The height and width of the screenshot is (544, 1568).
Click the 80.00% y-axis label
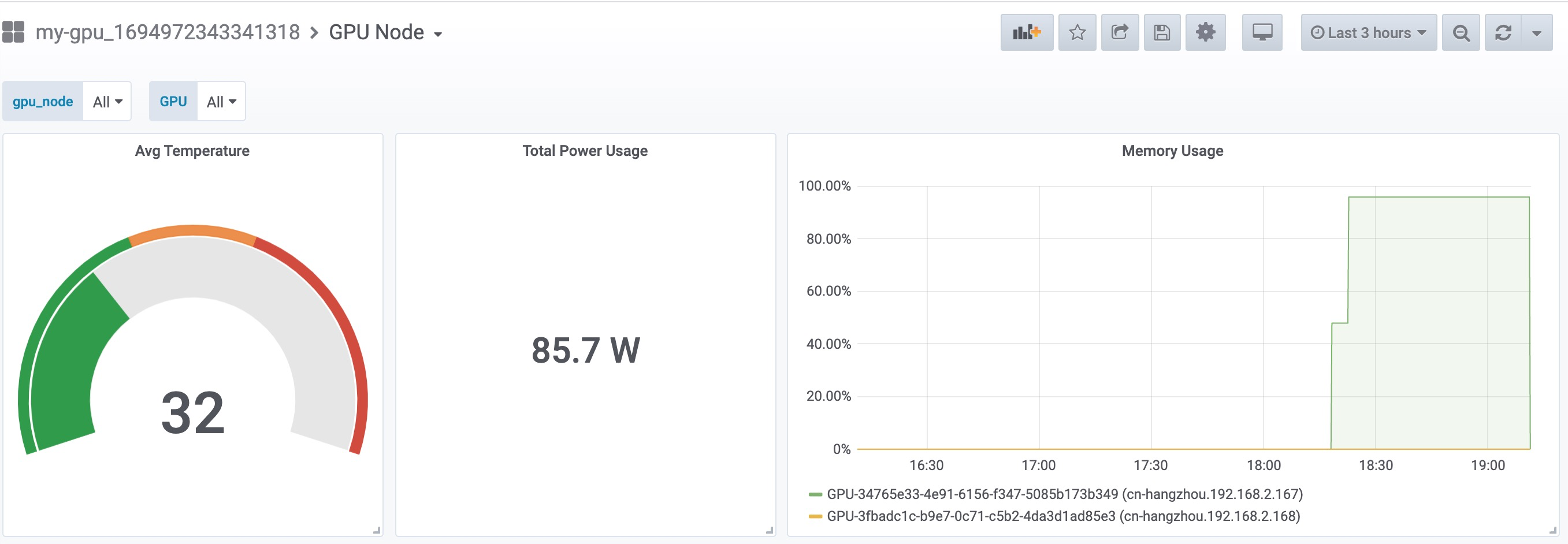pyautogui.click(x=828, y=239)
